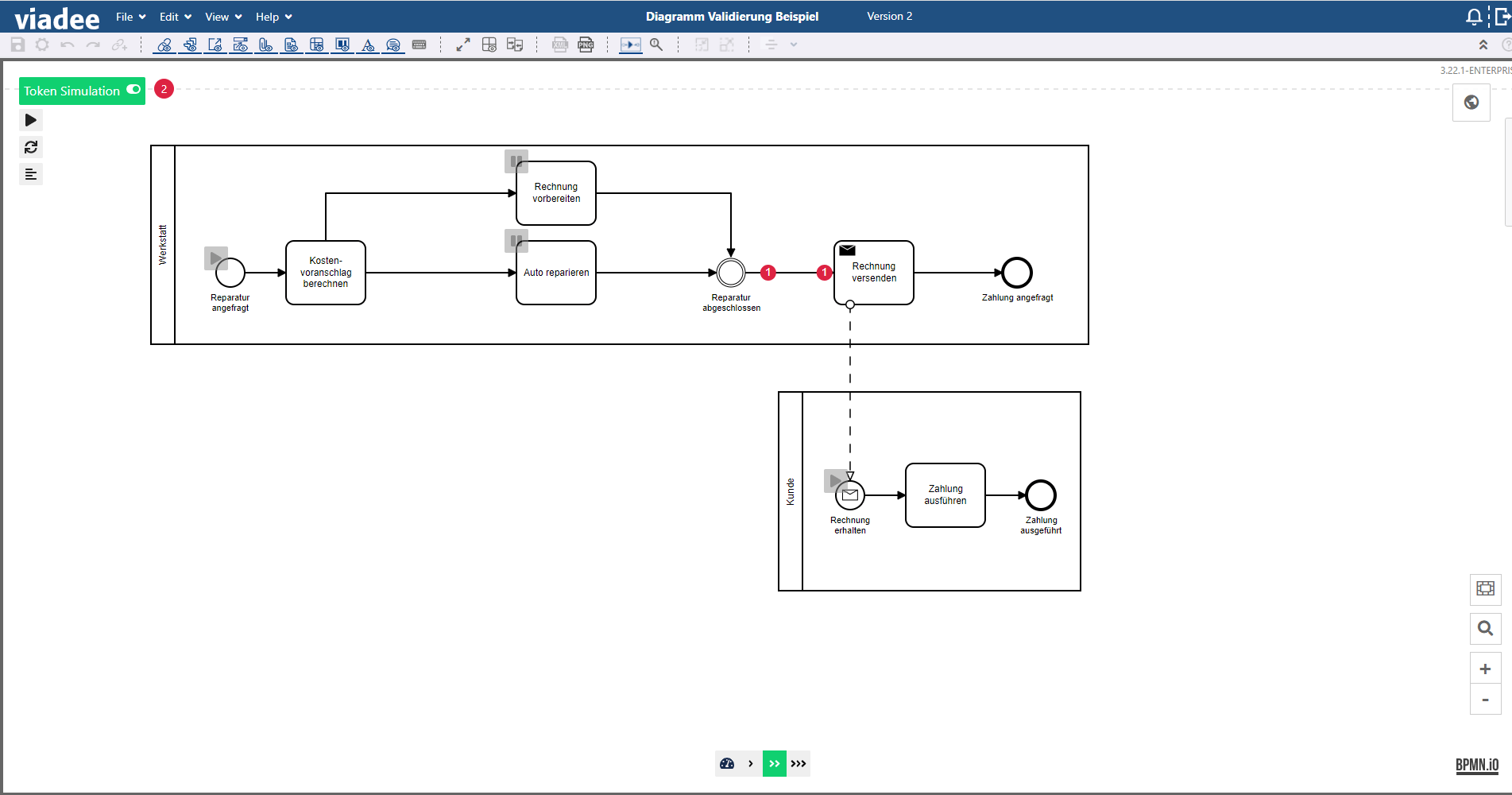Open the BPMN.iO link
1512x795 pixels.
pyautogui.click(x=1477, y=765)
